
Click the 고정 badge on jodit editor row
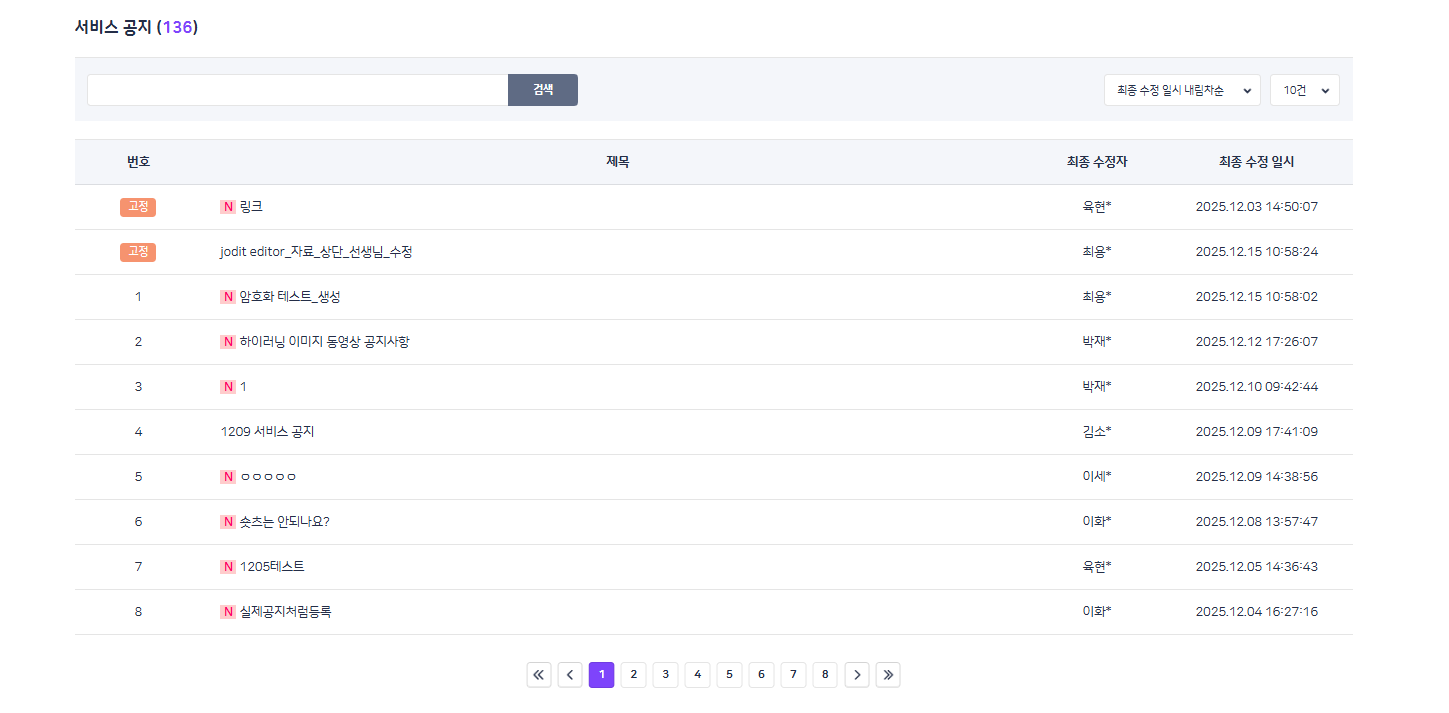point(138,252)
